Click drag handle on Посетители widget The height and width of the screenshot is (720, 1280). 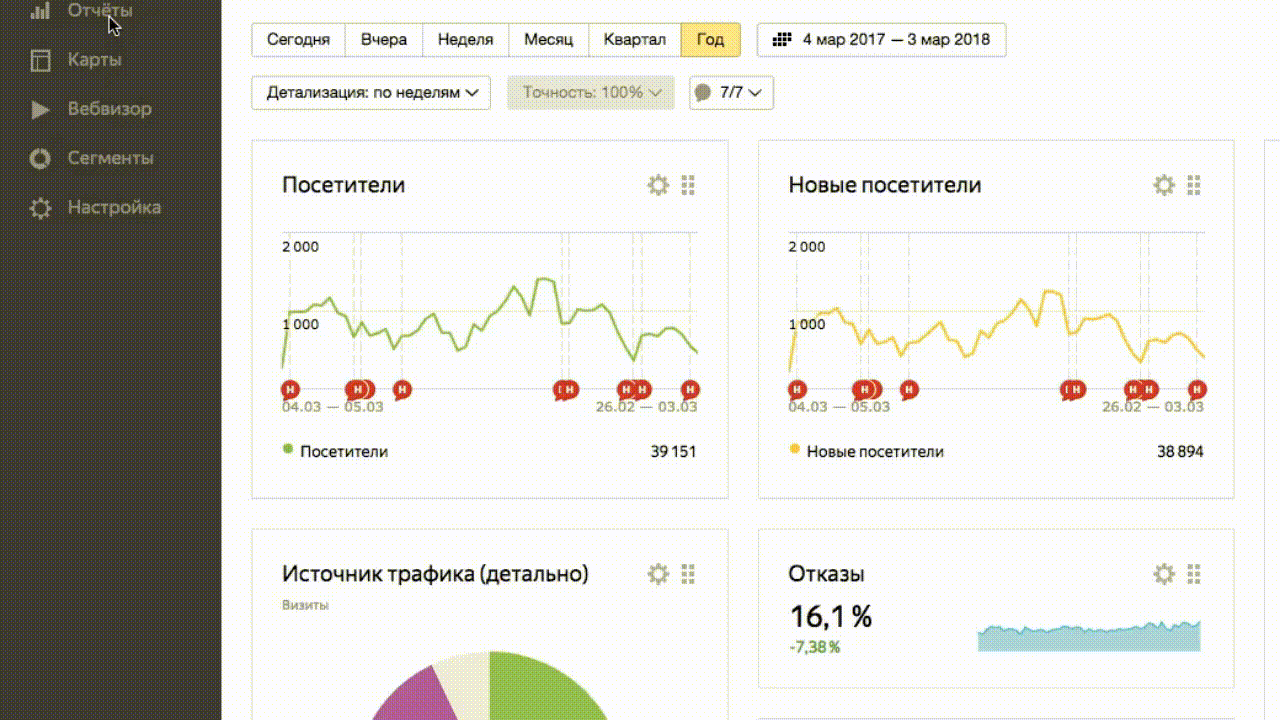click(x=688, y=185)
